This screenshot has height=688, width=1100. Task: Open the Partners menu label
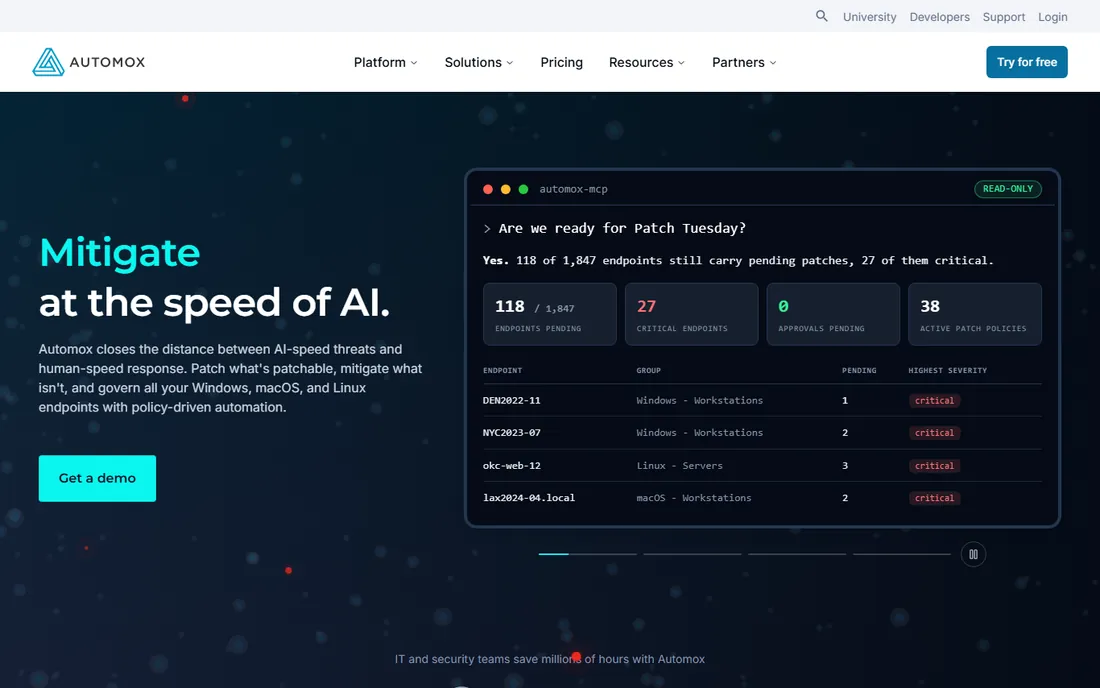[x=738, y=62]
